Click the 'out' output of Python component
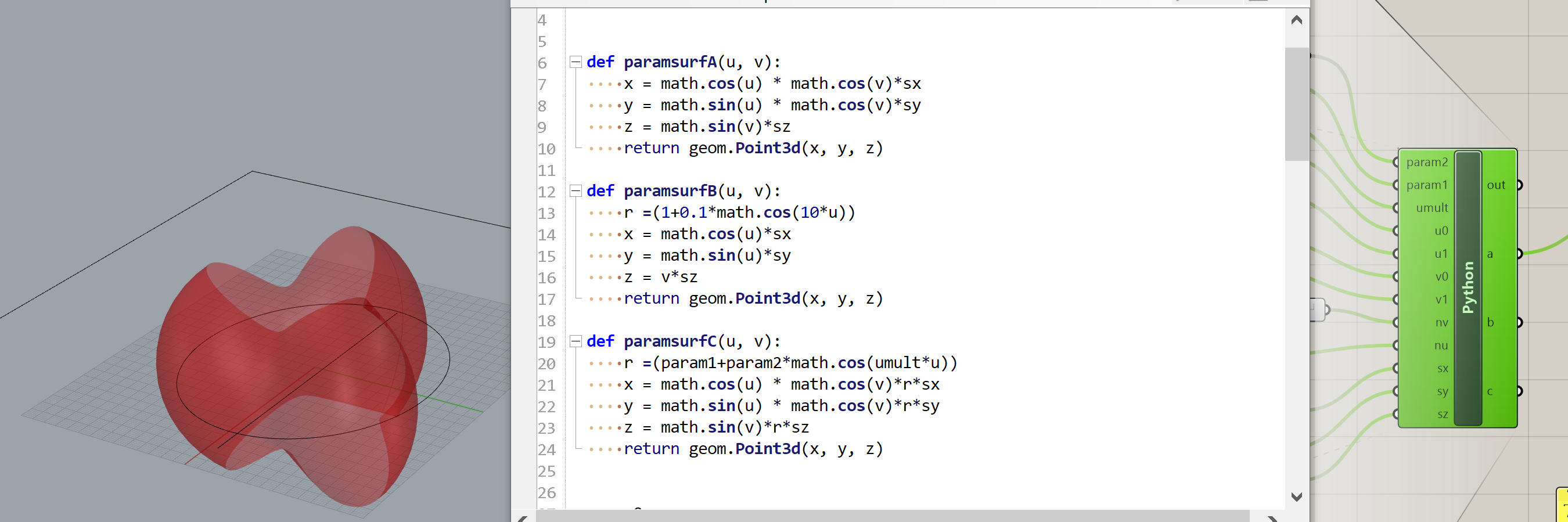This screenshot has height=522, width=1568. [x=1495, y=185]
